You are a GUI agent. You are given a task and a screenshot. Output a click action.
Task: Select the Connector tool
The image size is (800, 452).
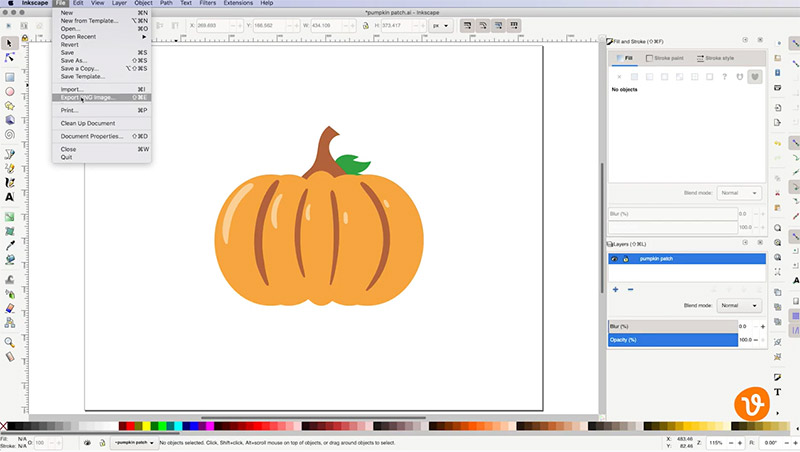9,322
